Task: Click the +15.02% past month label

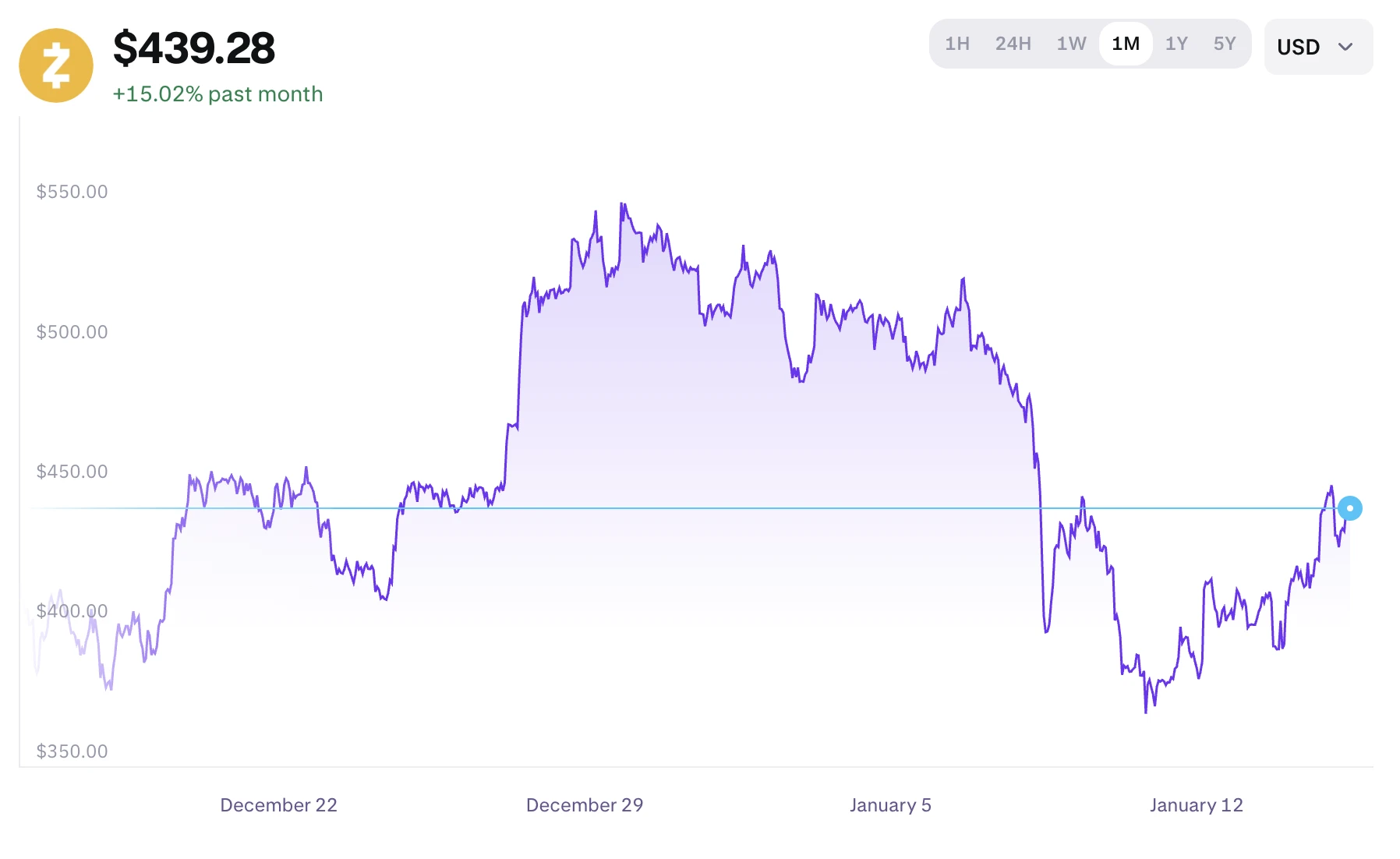Action: pyautogui.click(x=217, y=94)
